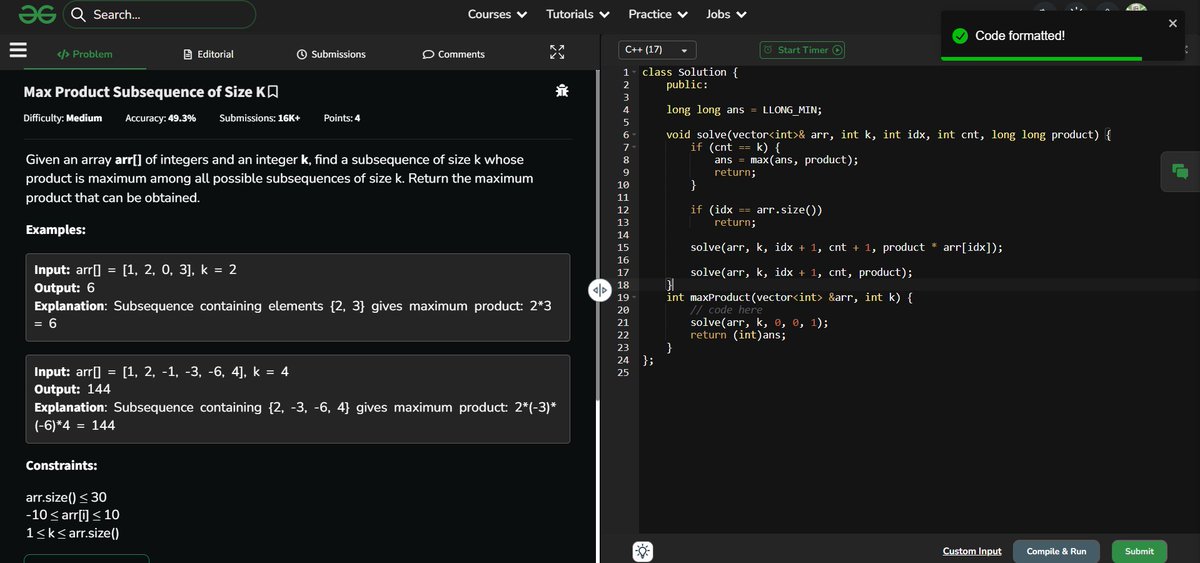Switch to the Problem tab
Screen dimensions: 1200x563
[84, 54]
